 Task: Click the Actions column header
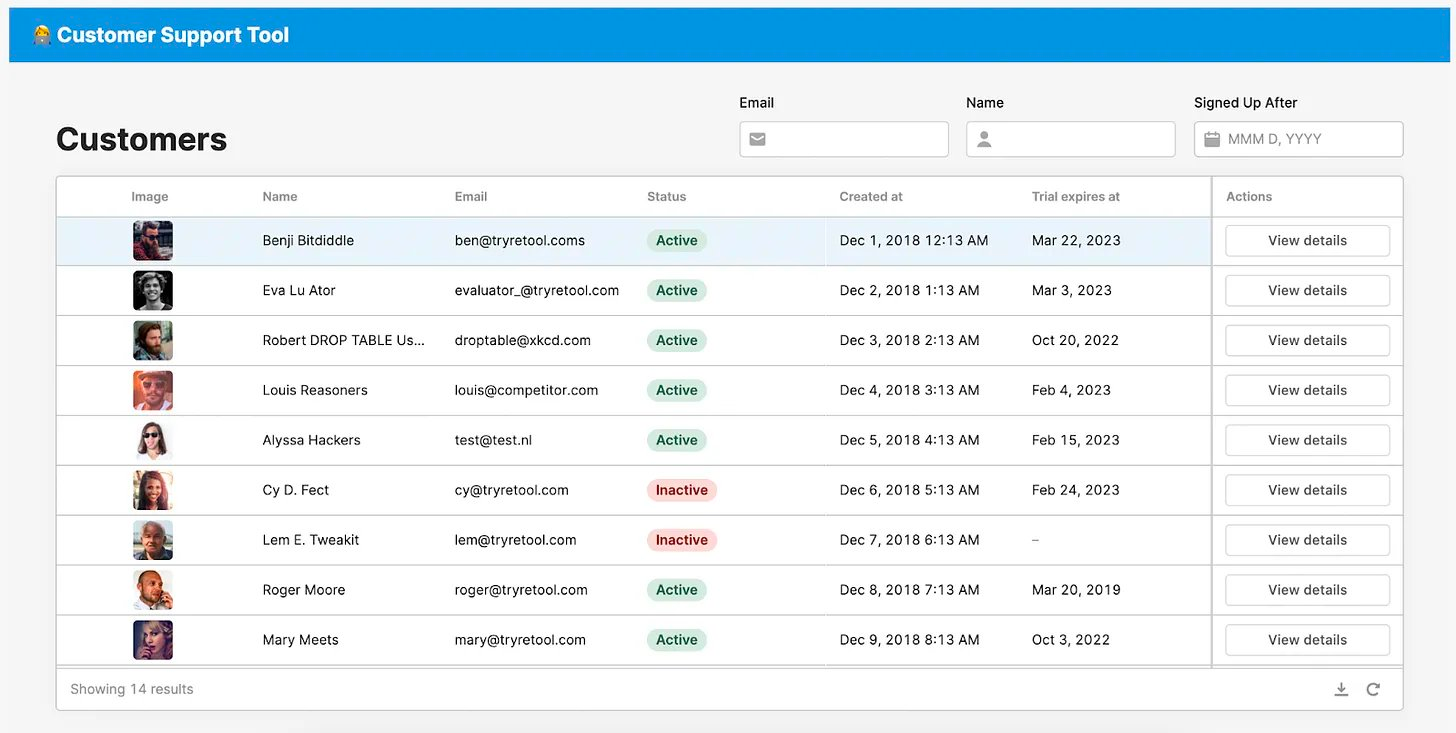1249,197
